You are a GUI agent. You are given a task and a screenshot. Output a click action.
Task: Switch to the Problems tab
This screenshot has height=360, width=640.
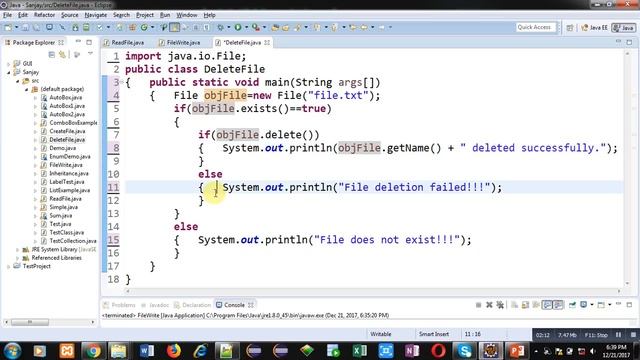[x=120, y=305]
